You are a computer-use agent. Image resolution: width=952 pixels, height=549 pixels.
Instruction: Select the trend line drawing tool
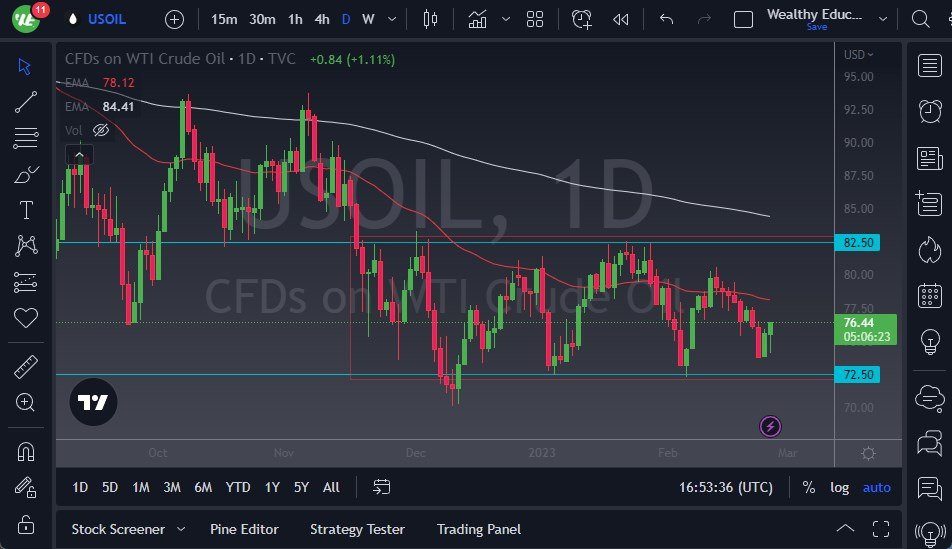[x=26, y=101]
